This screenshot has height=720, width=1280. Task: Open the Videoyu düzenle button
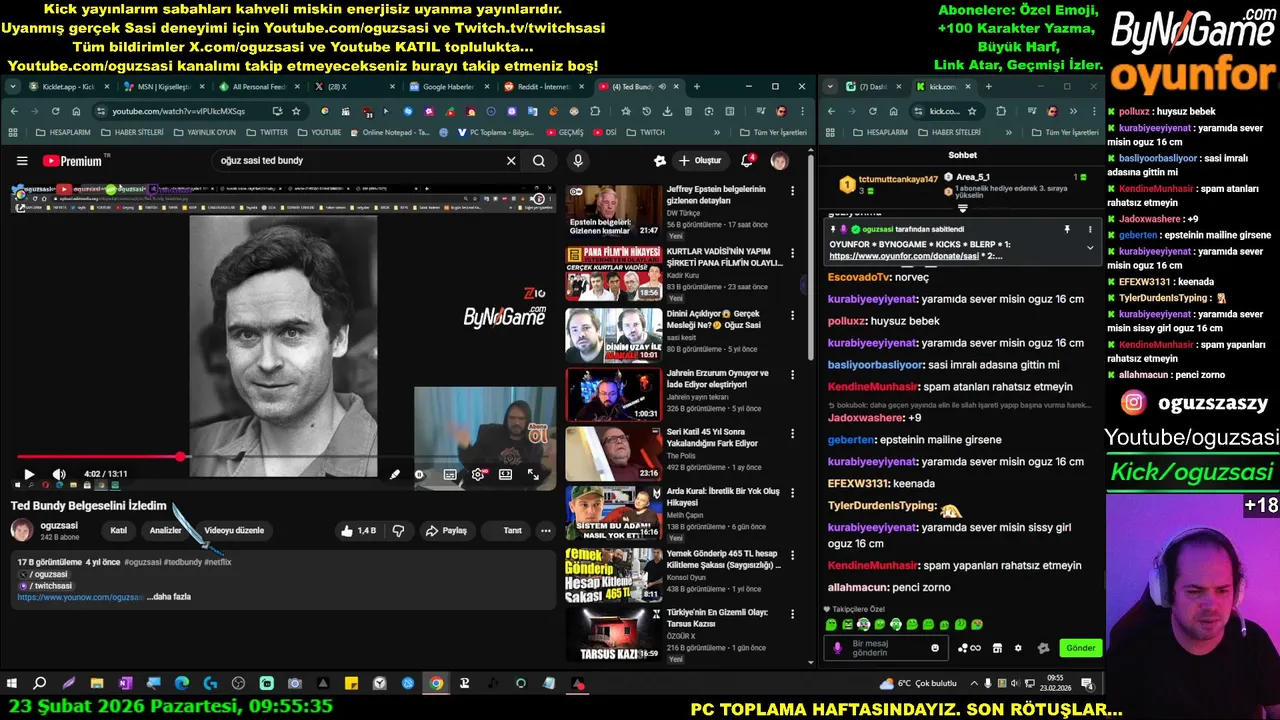pos(234,531)
